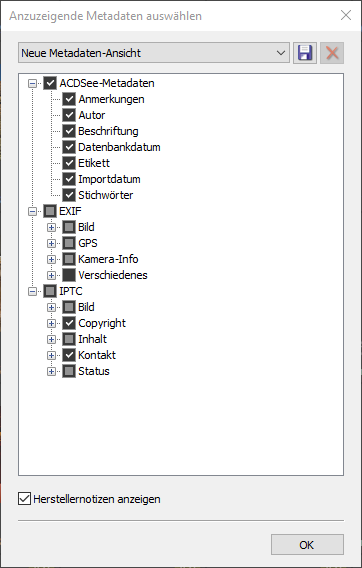The height and width of the screenshot is (568, 362).
Task: Close the Anzuzeigende Metadaten auswählen dialog
Action: pos(346,15)
